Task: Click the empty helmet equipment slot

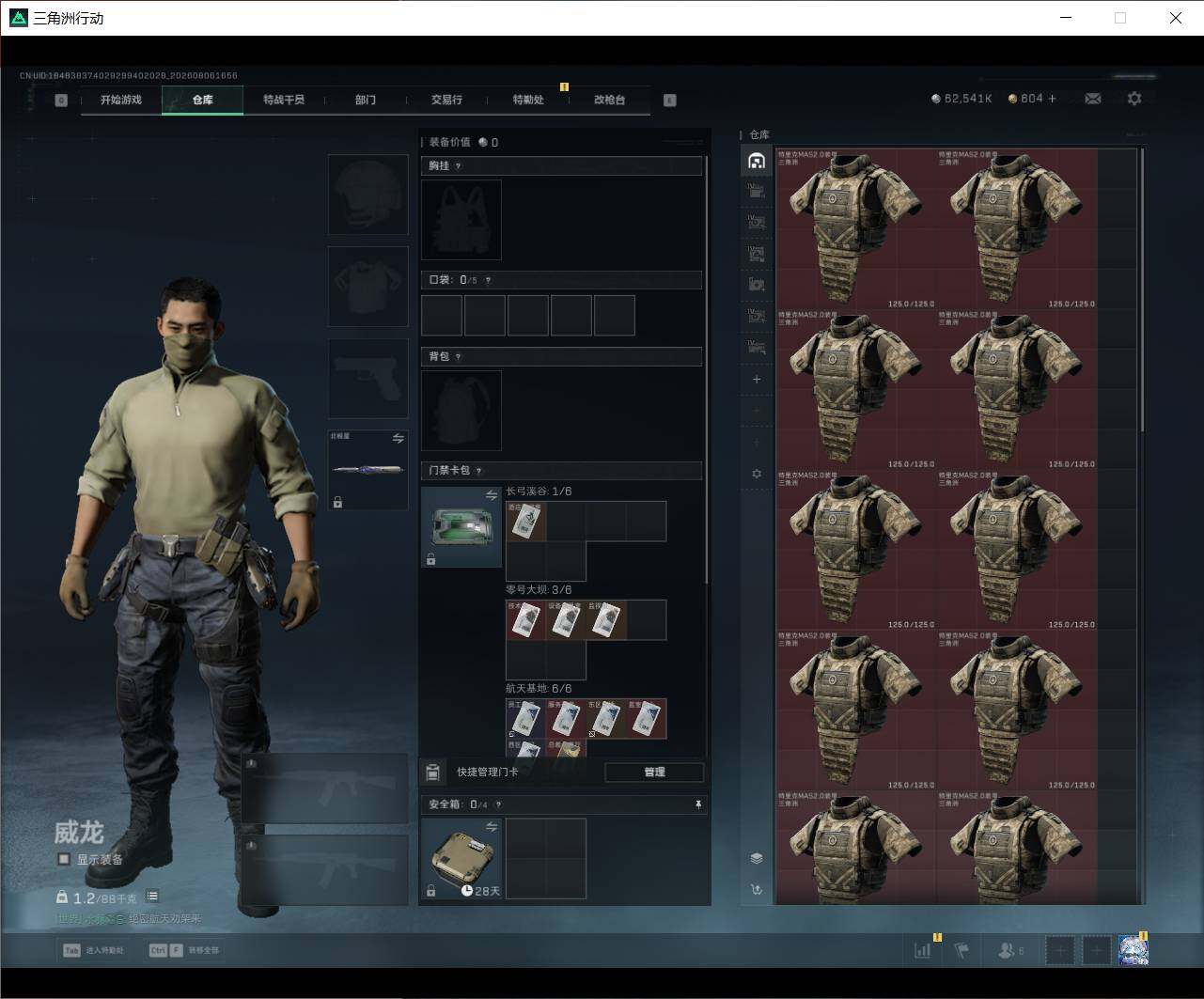Action: pos(368,195)
